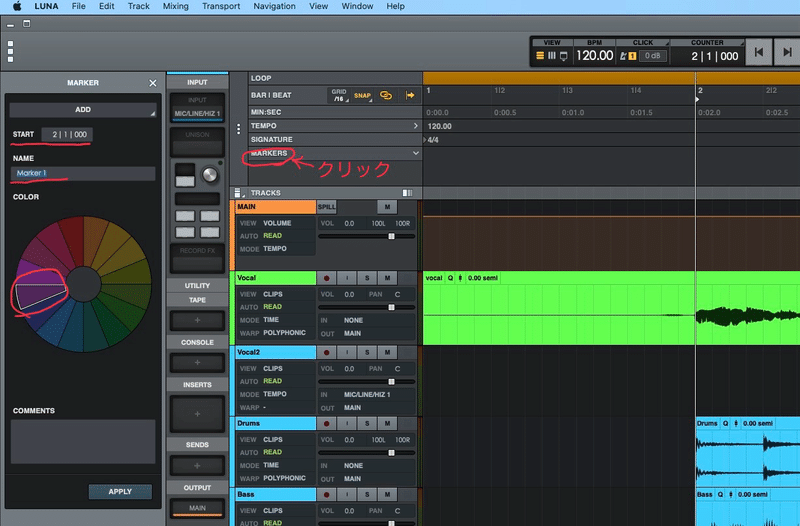
Task: Open the Transport menu
Action: (x=221, y=6)
